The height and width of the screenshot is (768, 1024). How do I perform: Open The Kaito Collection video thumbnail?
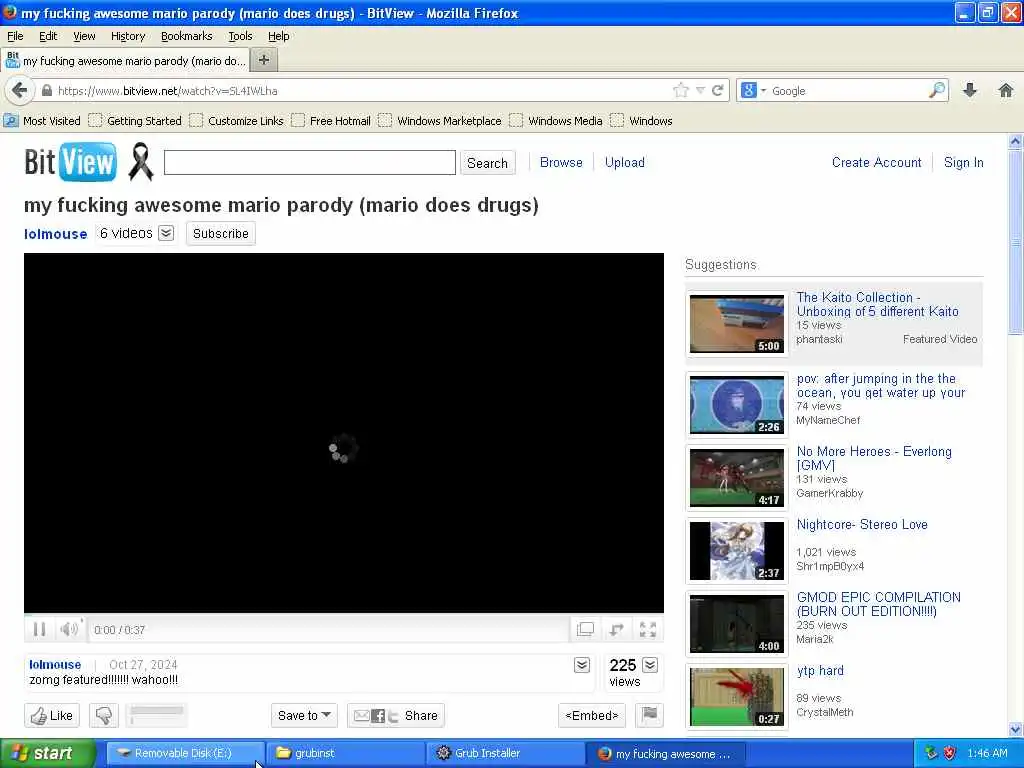(737, 324)
